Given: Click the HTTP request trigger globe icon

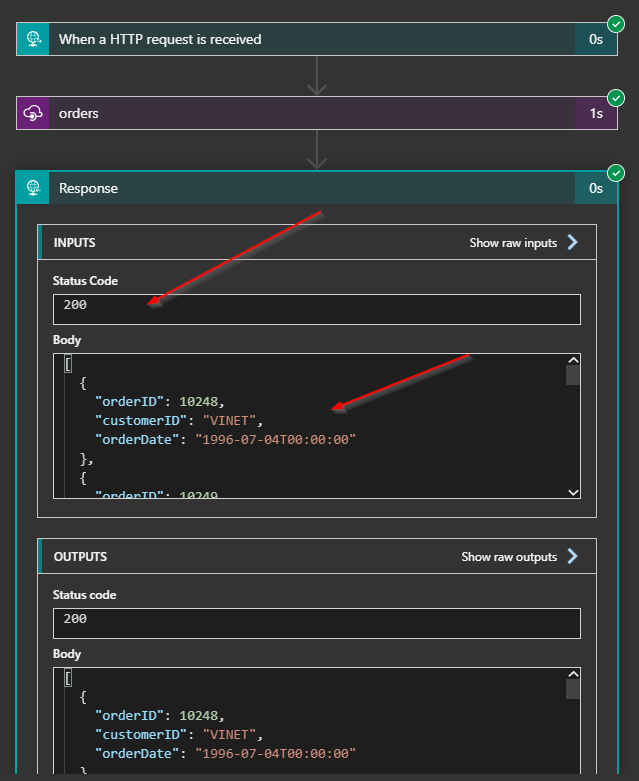Looking at the screenshot, I should tap(33, 39).
